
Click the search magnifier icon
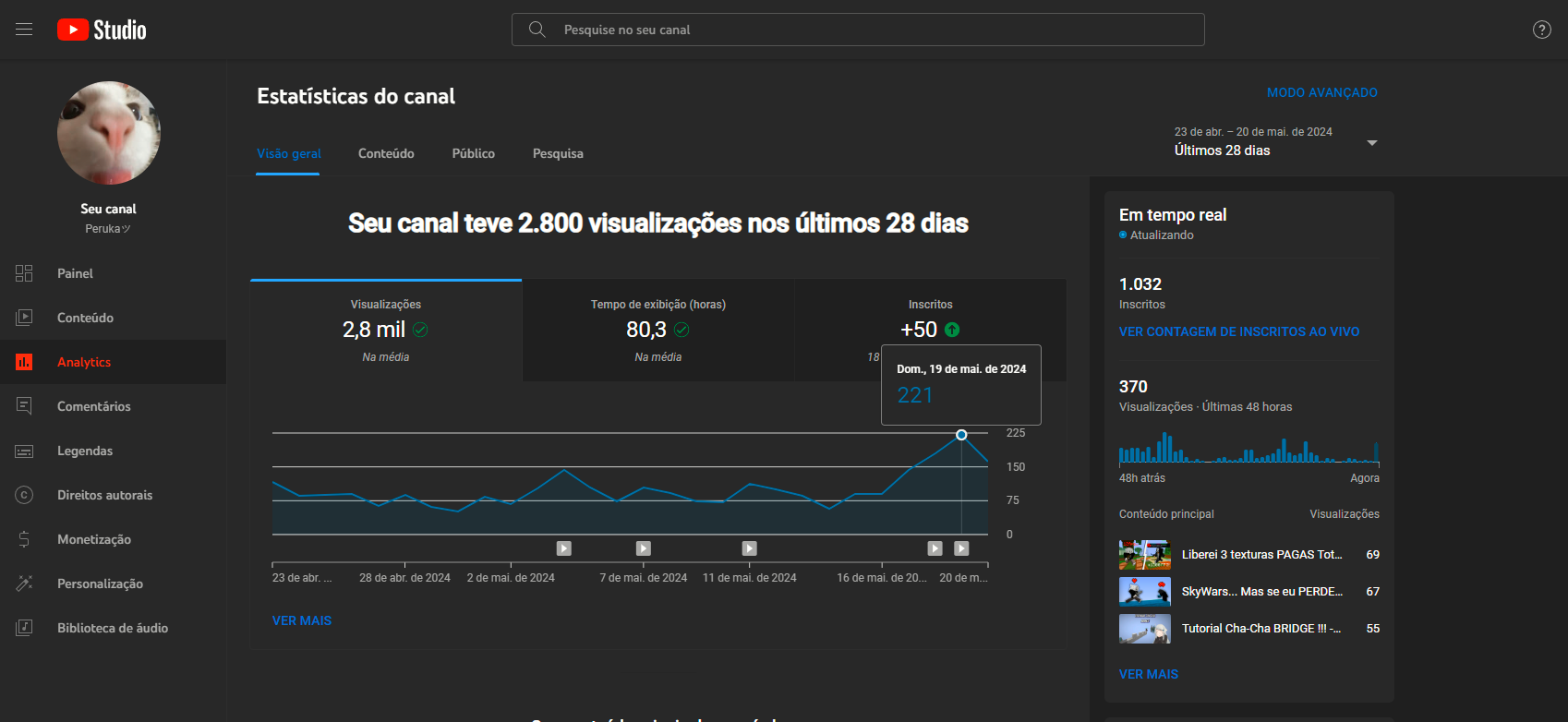537,30
